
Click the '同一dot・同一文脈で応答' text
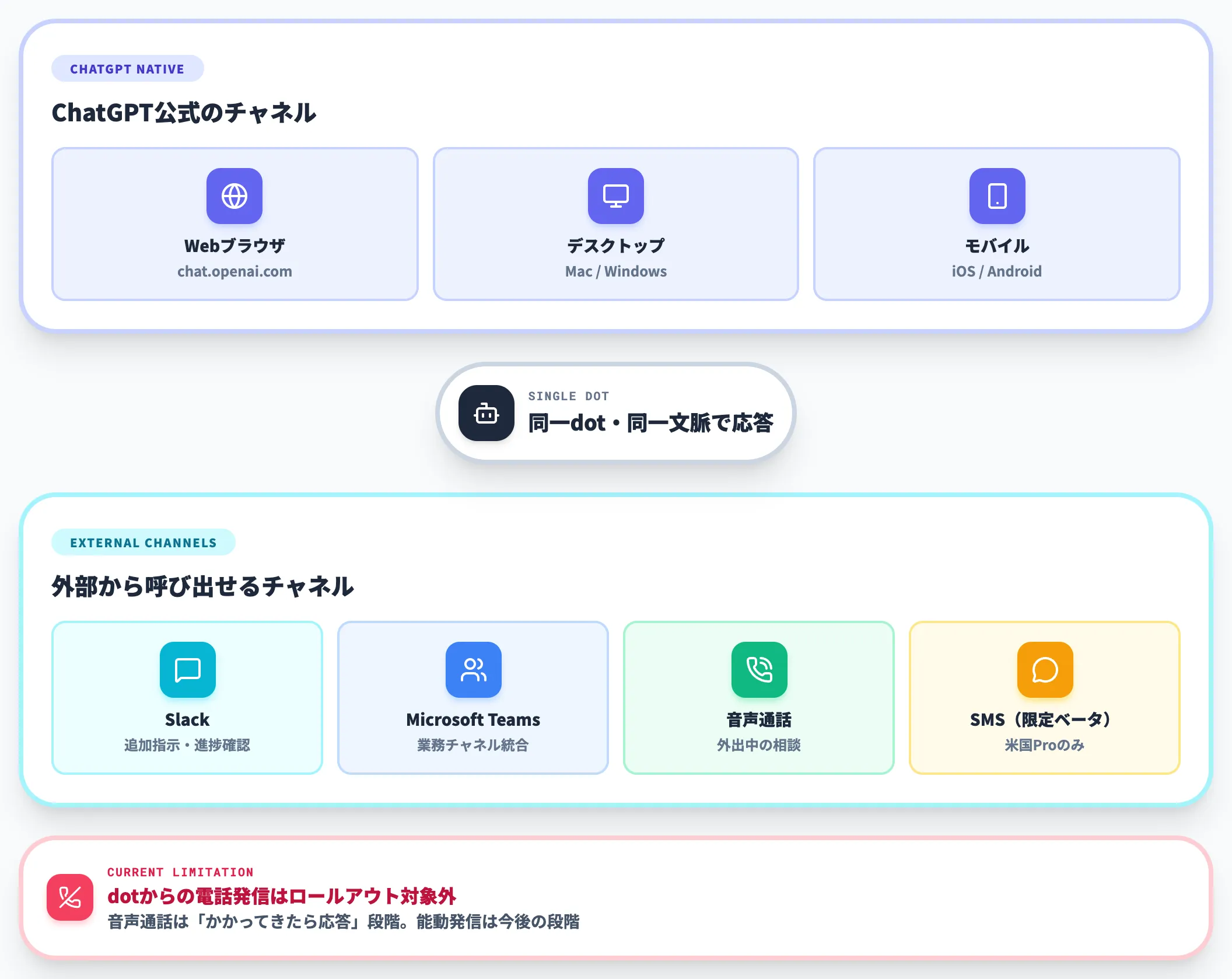tap(651, 423)
